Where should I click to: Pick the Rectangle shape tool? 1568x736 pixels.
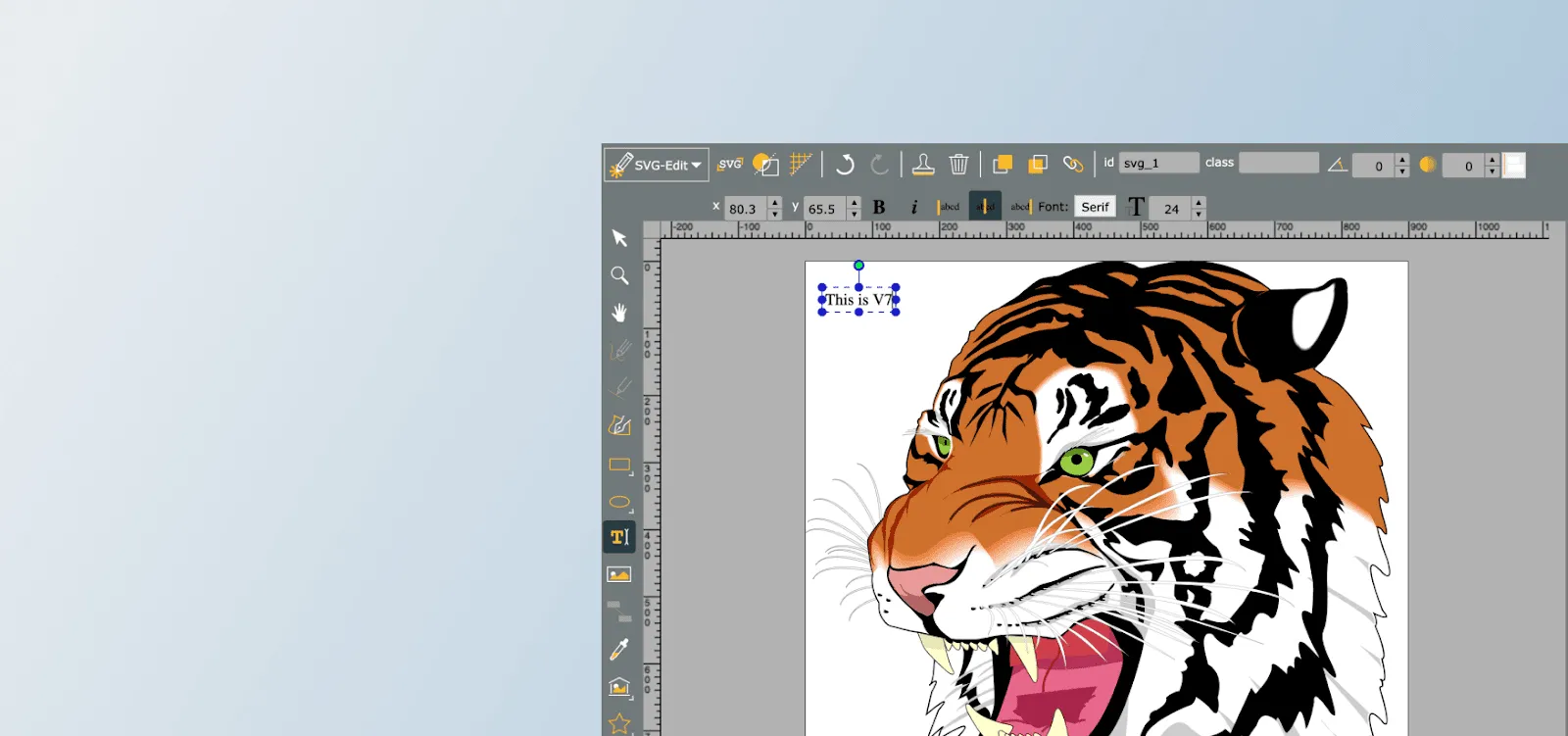619,465
